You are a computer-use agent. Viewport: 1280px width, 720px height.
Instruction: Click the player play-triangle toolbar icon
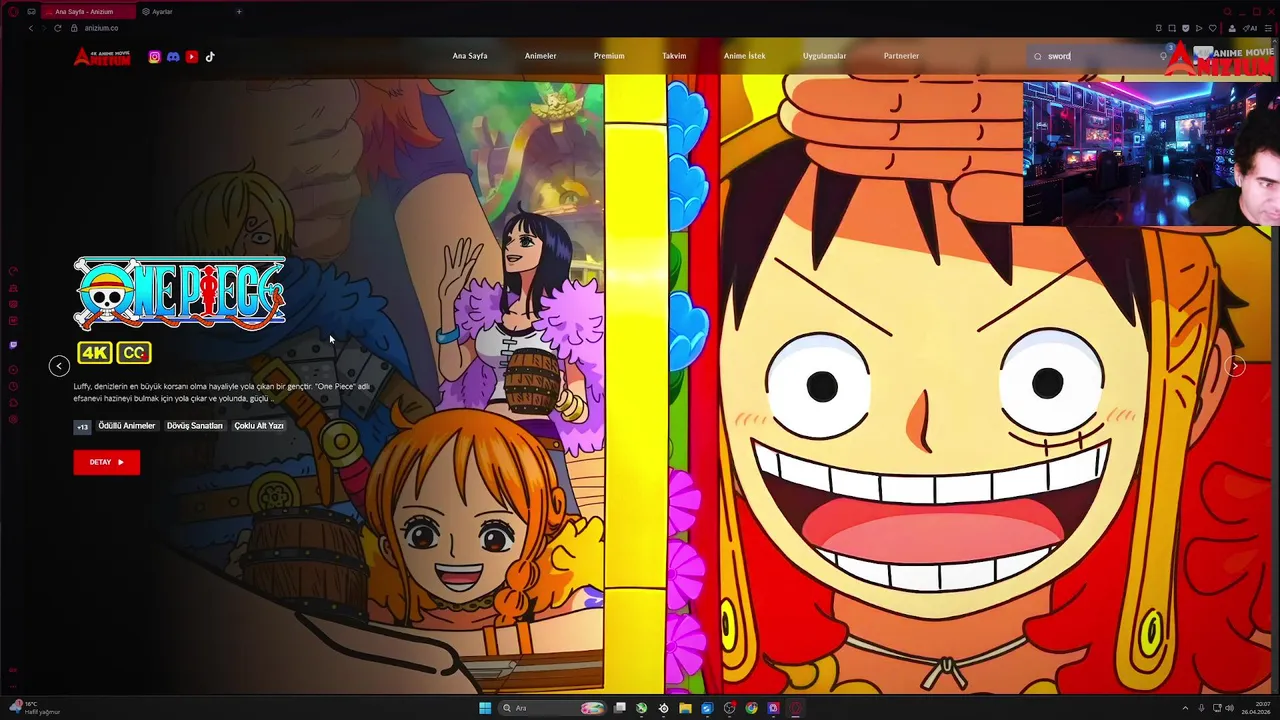coord(1199,28)
